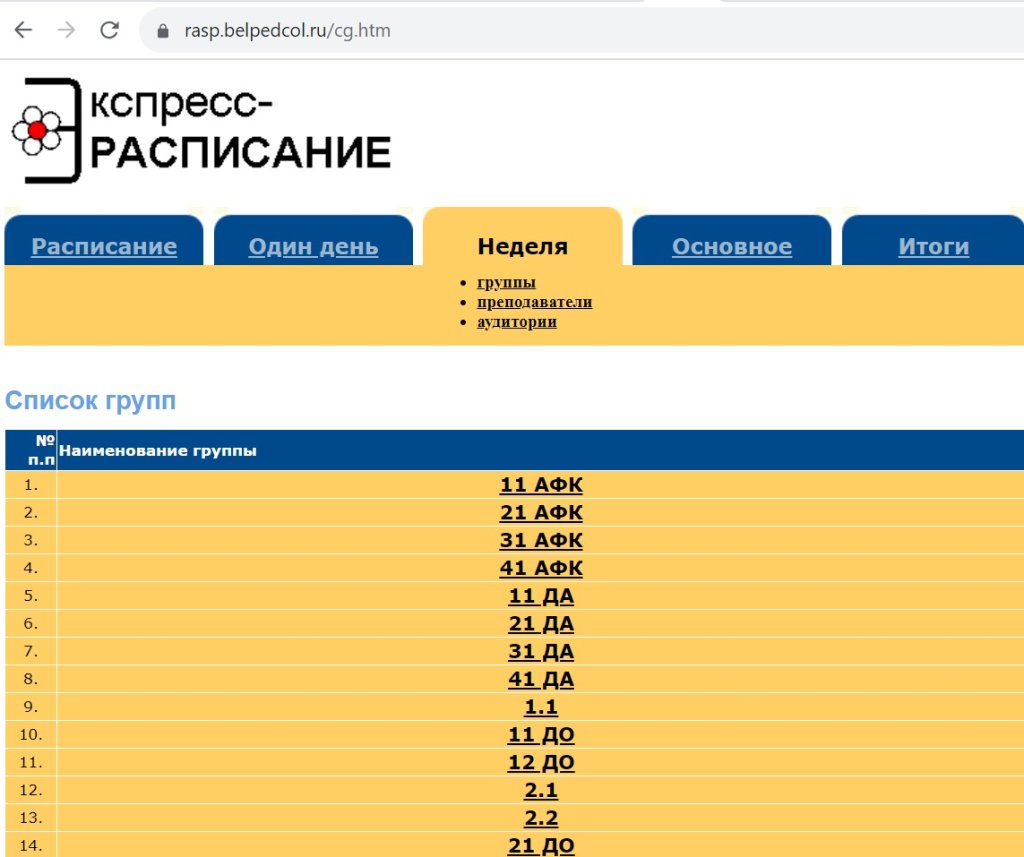The width and height of the screenshot is (1024, 857).
Task: Click group 12 ДО link
Action: (x=541, y=764)
